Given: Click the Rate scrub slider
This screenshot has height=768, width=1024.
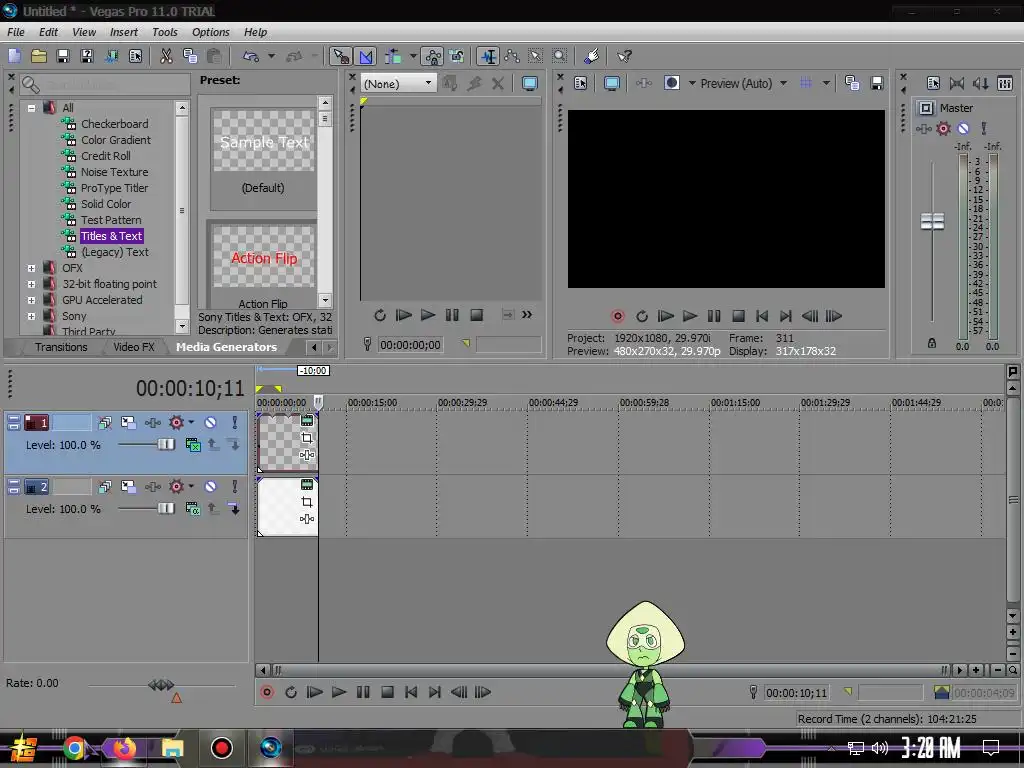Looking at the screenshot, I should tap(161, 684).
